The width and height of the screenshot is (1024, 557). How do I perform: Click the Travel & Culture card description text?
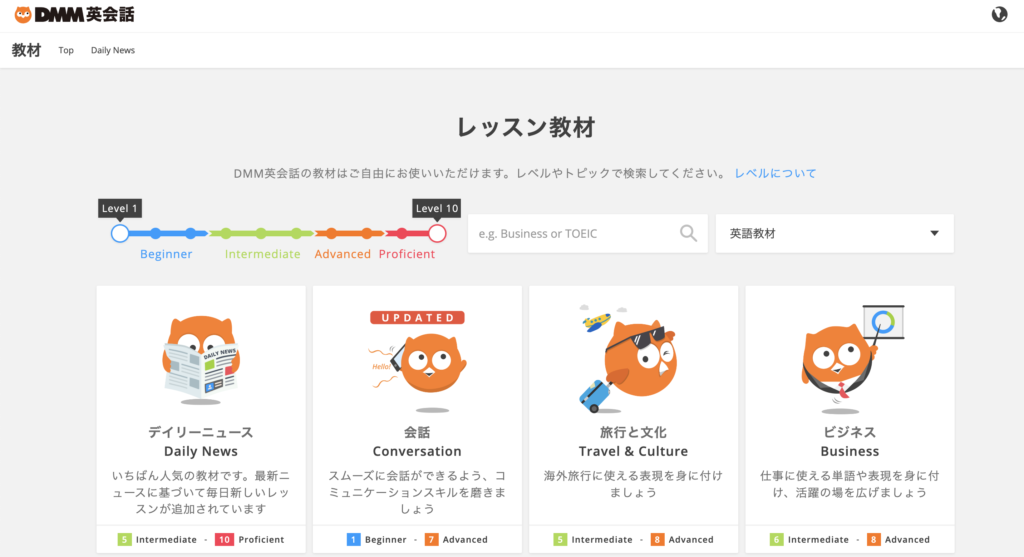[633, 484]
